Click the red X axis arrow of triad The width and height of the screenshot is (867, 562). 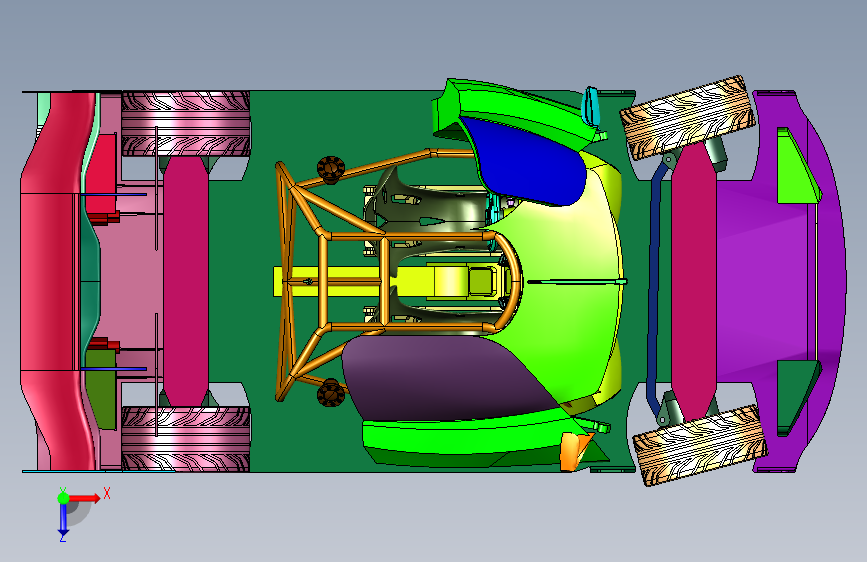point(85,498)
